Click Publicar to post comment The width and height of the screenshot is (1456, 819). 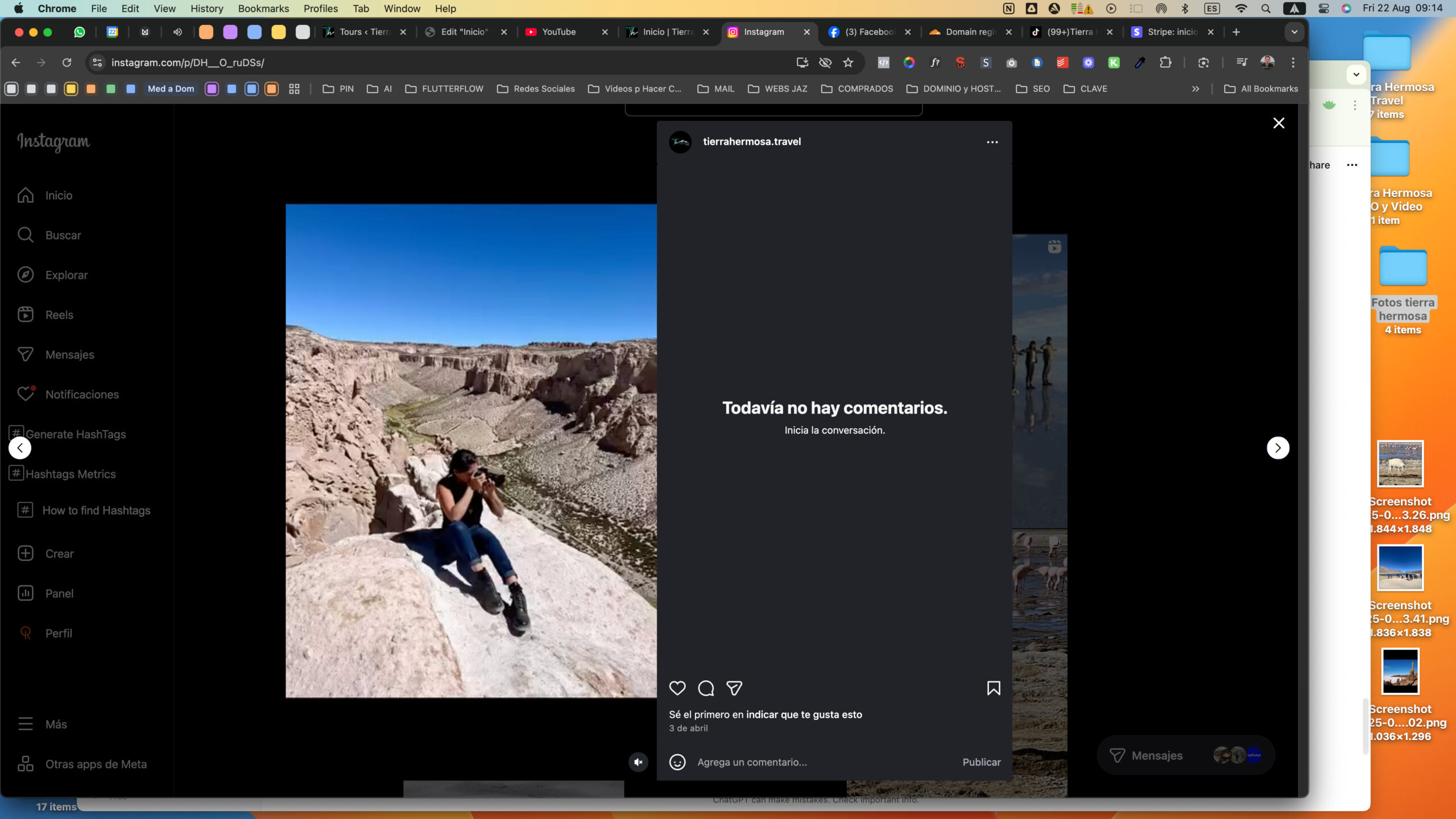pyautogui.click(x=982, y=762)
